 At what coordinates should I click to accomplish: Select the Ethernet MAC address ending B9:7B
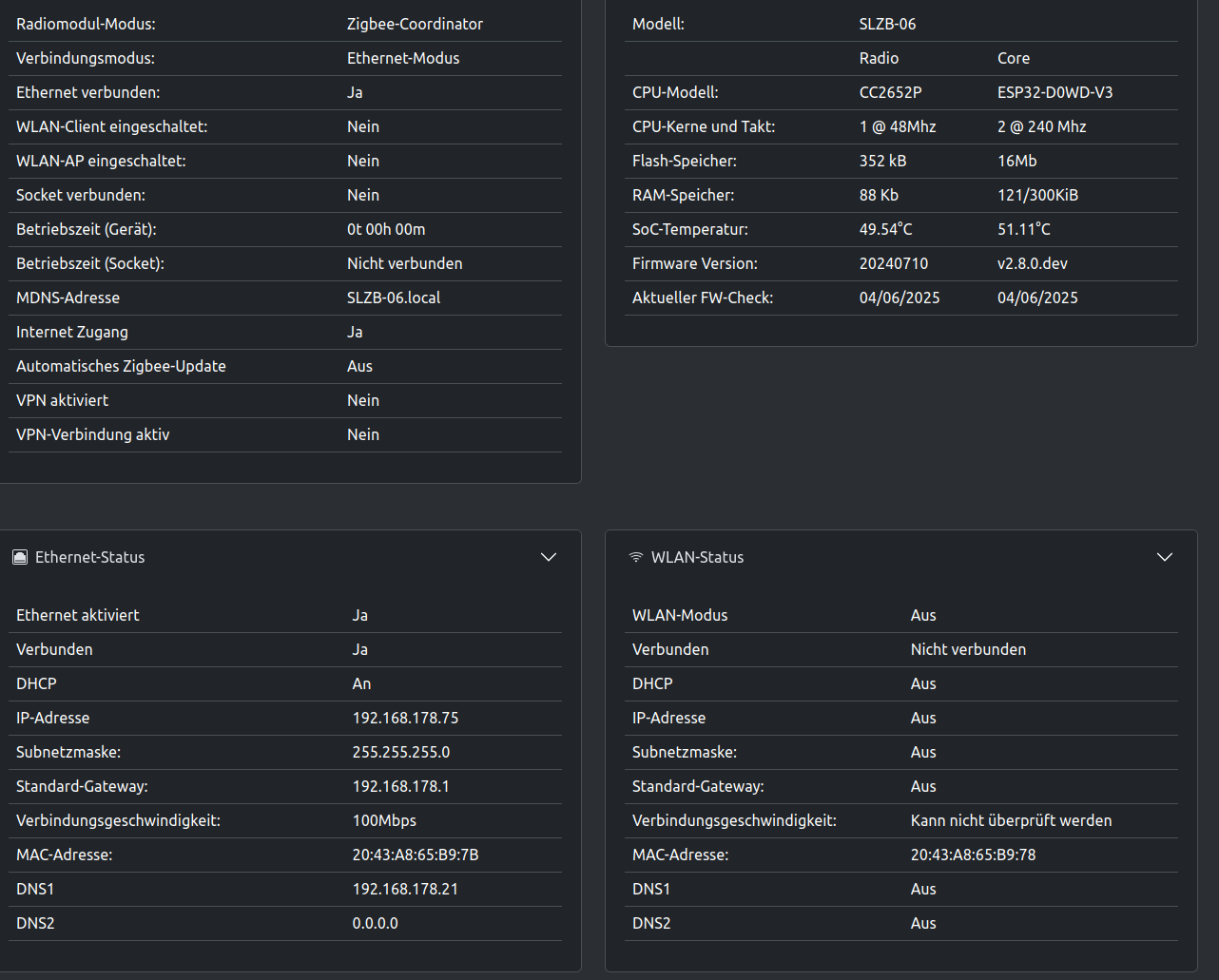pos(415,855)
